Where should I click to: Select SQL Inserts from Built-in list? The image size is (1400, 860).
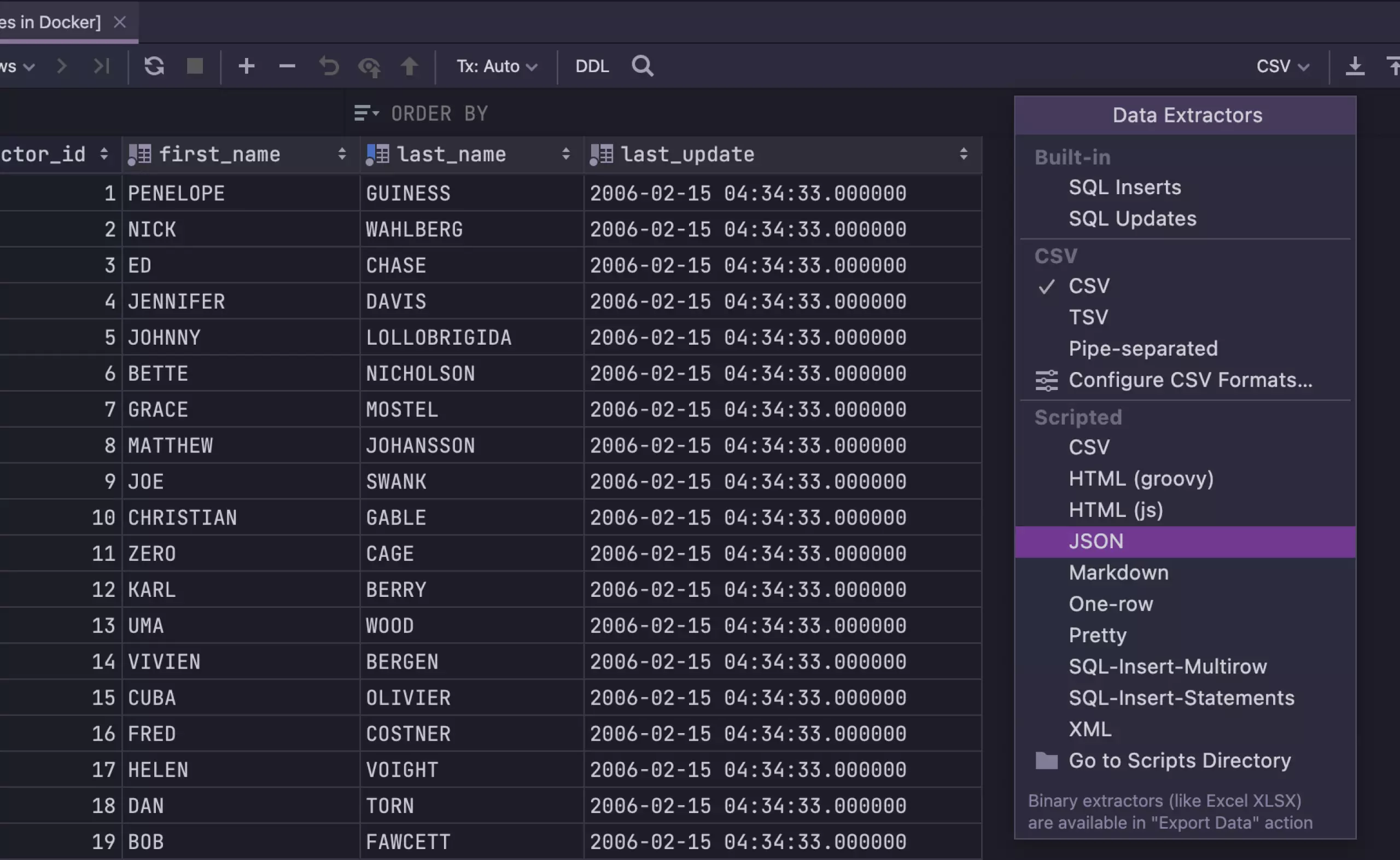click(1124, 187)
